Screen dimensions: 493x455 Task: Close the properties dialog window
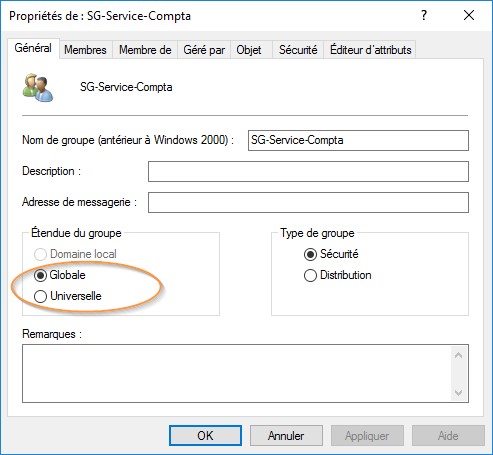[469, 15]
